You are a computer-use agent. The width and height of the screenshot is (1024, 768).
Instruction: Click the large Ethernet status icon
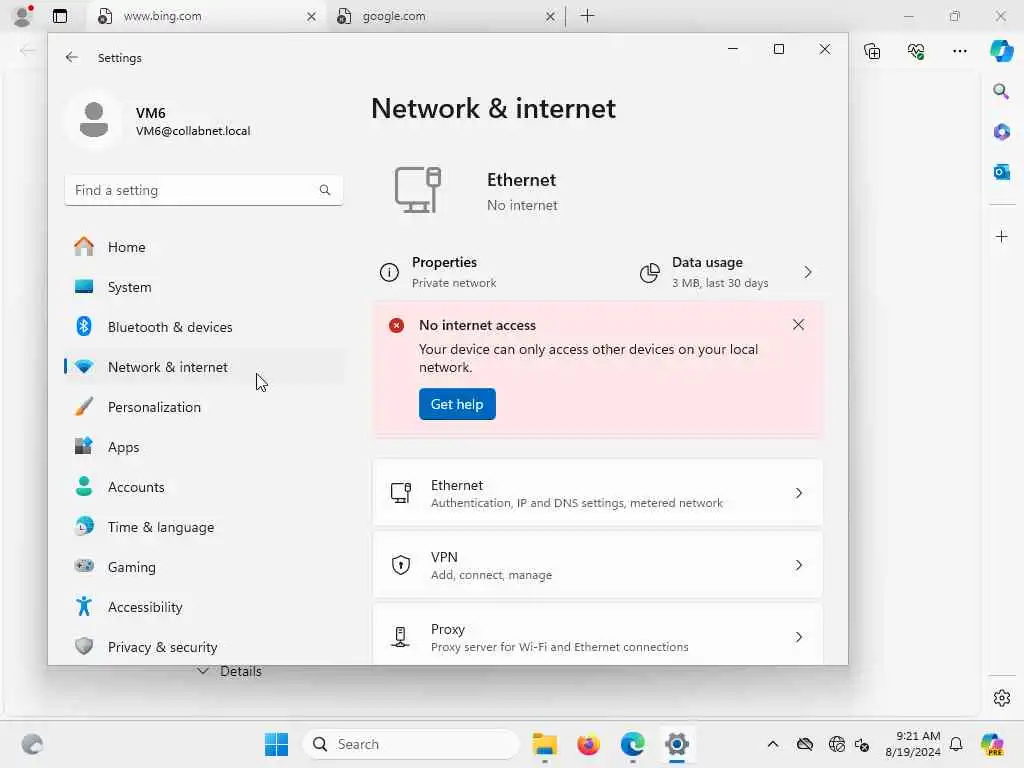[x=418, y=190]
